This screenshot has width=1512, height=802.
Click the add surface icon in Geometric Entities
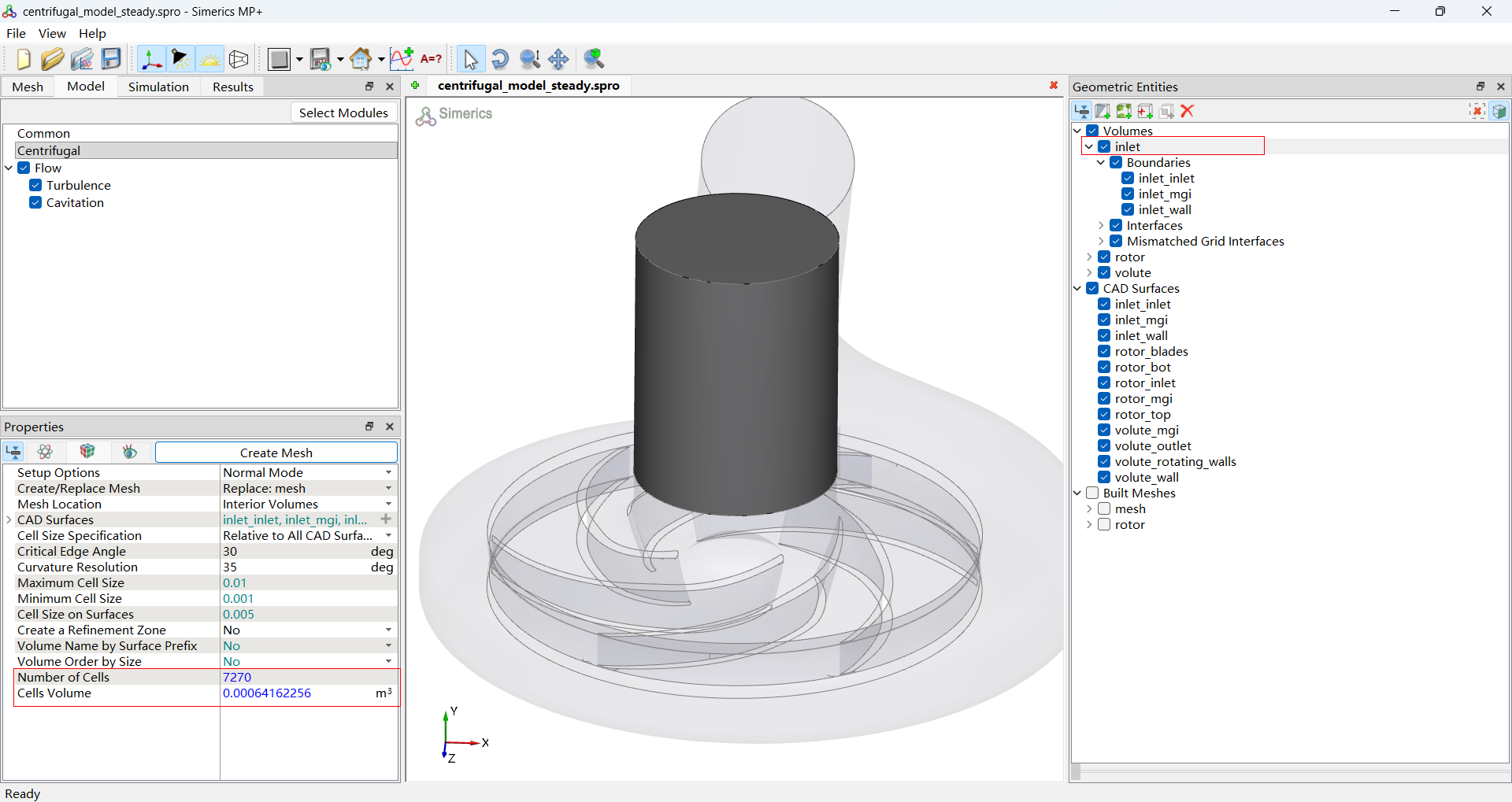click(1102, 111)
